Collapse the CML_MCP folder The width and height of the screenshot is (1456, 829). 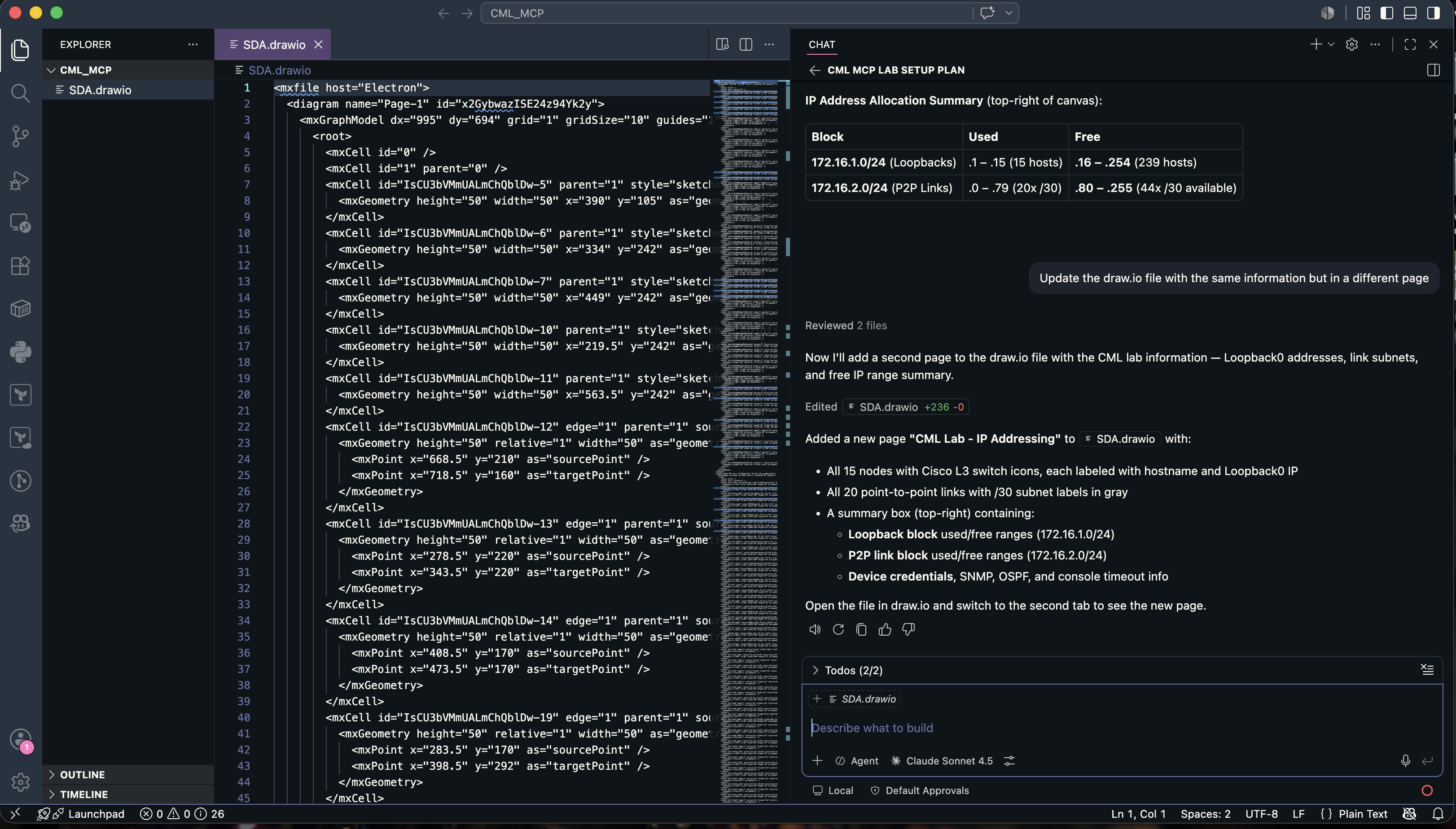tap(51, 70)
